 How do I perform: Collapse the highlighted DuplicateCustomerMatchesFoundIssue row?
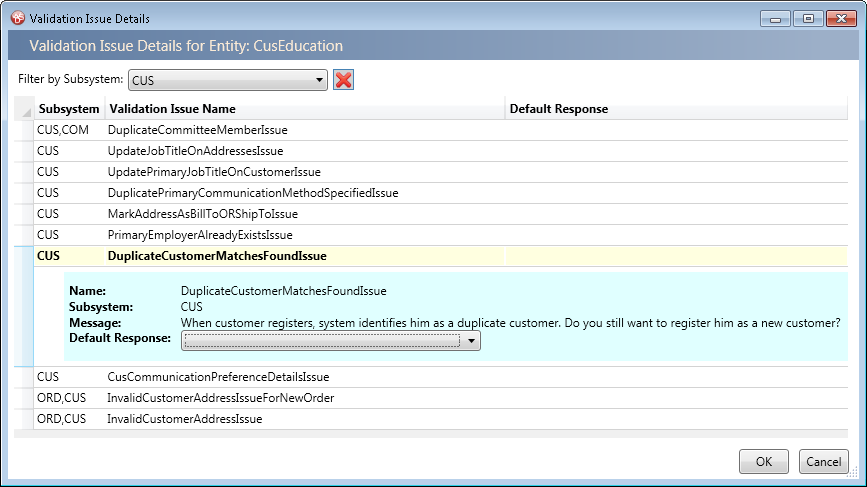click(x=217, y=256)
